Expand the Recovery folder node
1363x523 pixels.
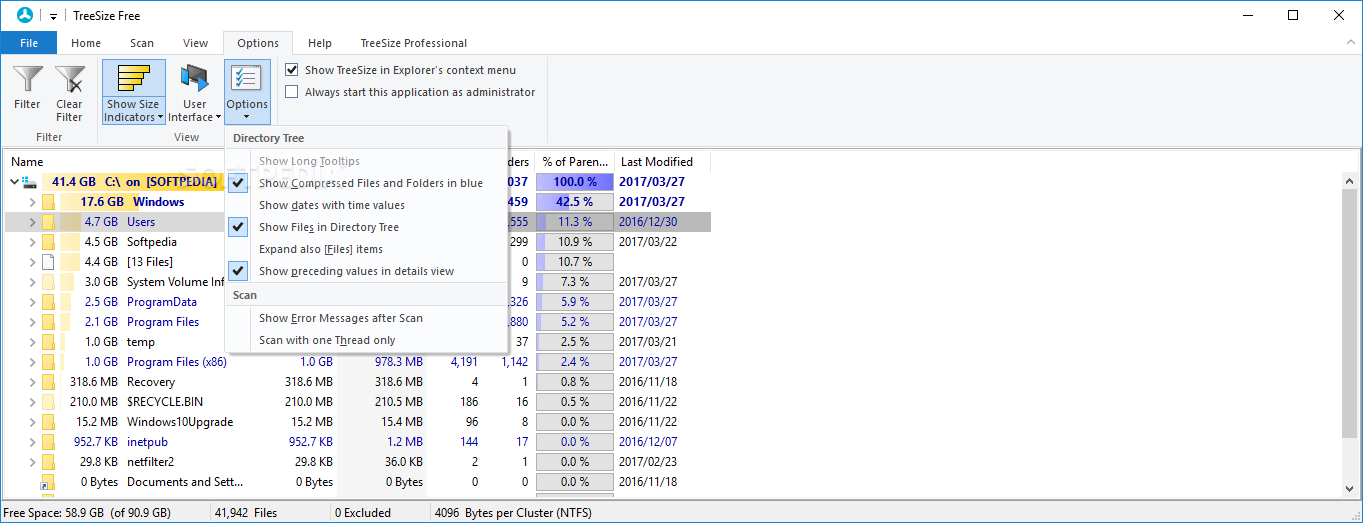coord(32,382)
